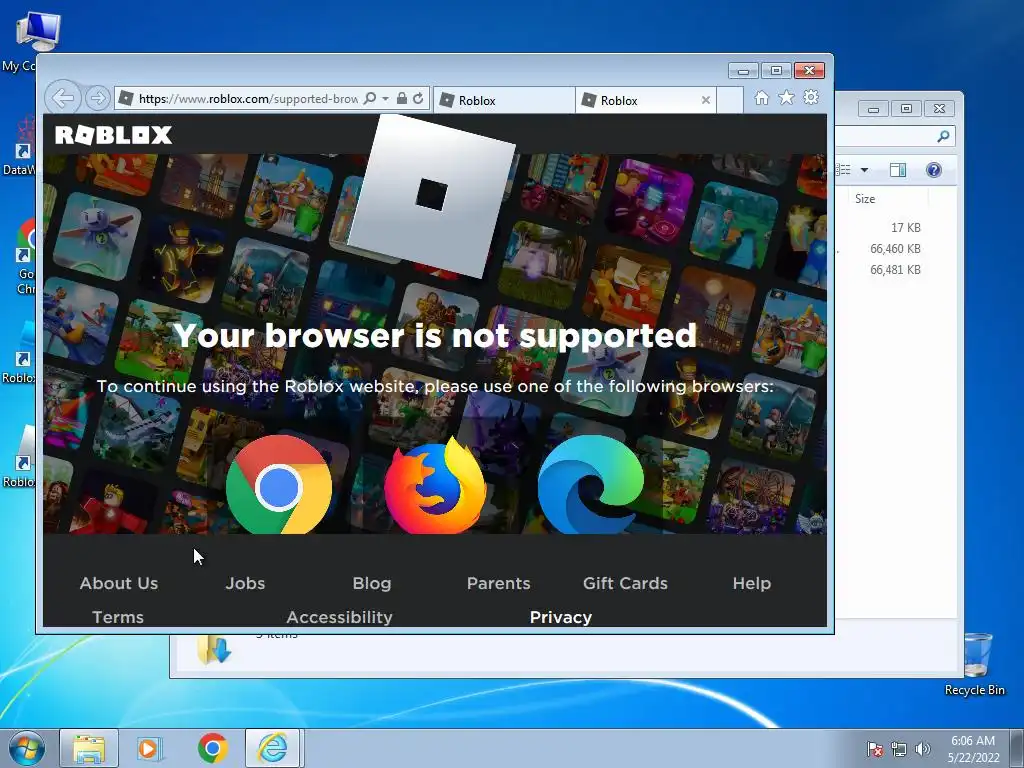Go to the browser Home page icon
This screenshot has width=1024, height=768.
pos(761,98)
